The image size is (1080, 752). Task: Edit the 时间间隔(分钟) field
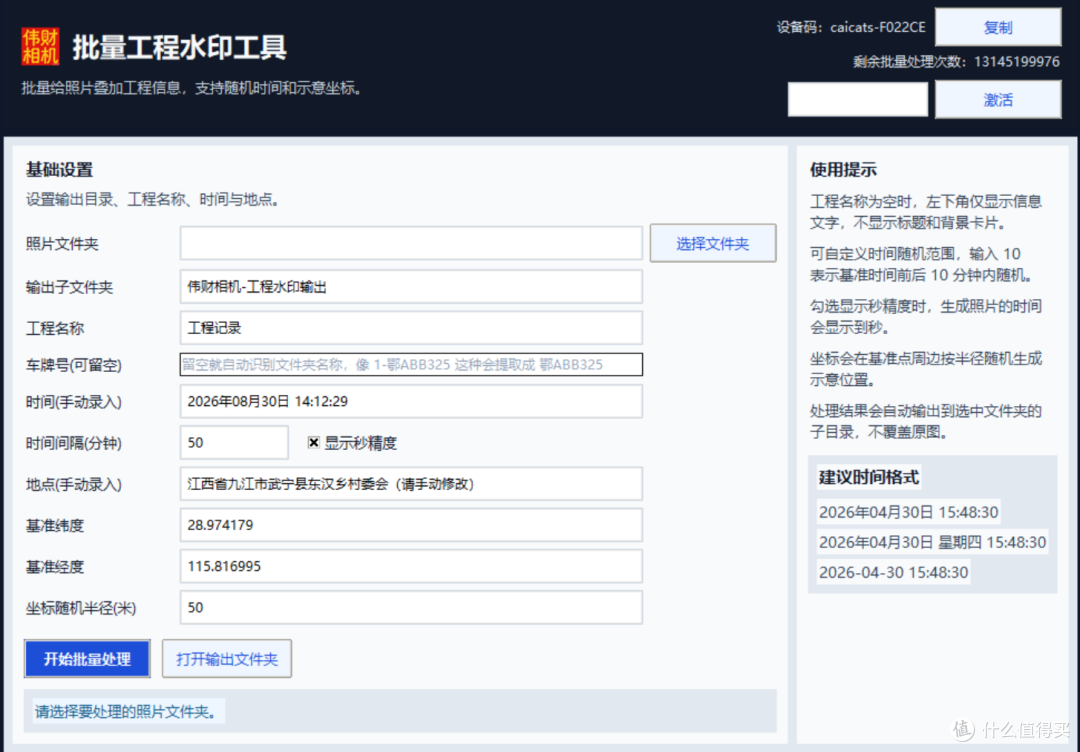[234, 443]
